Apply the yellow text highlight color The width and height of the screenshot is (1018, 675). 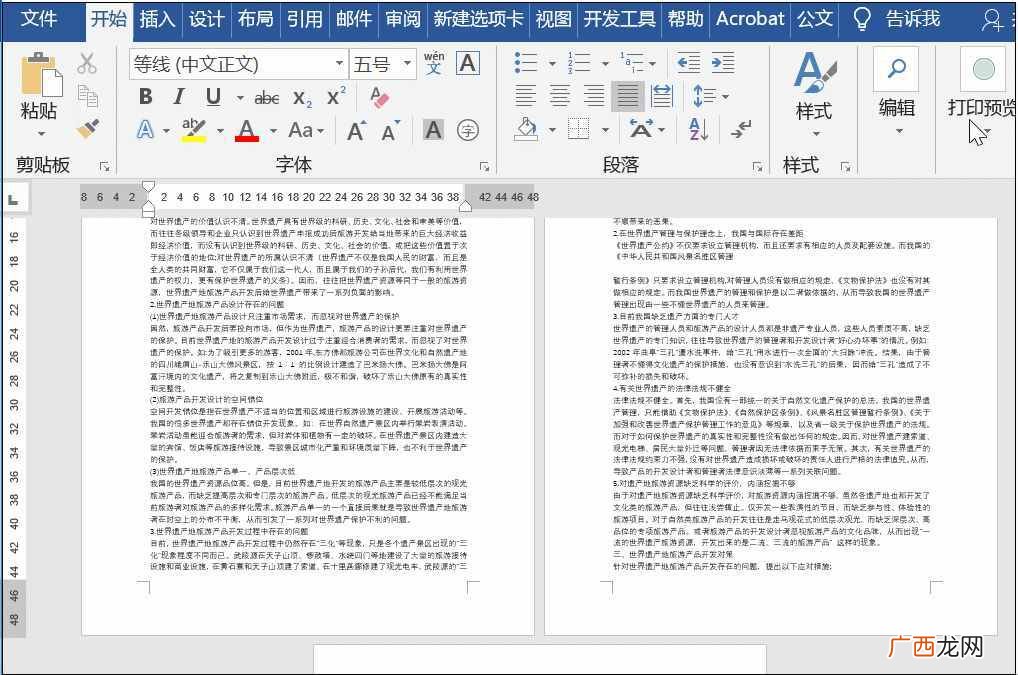tap(193, 130)
